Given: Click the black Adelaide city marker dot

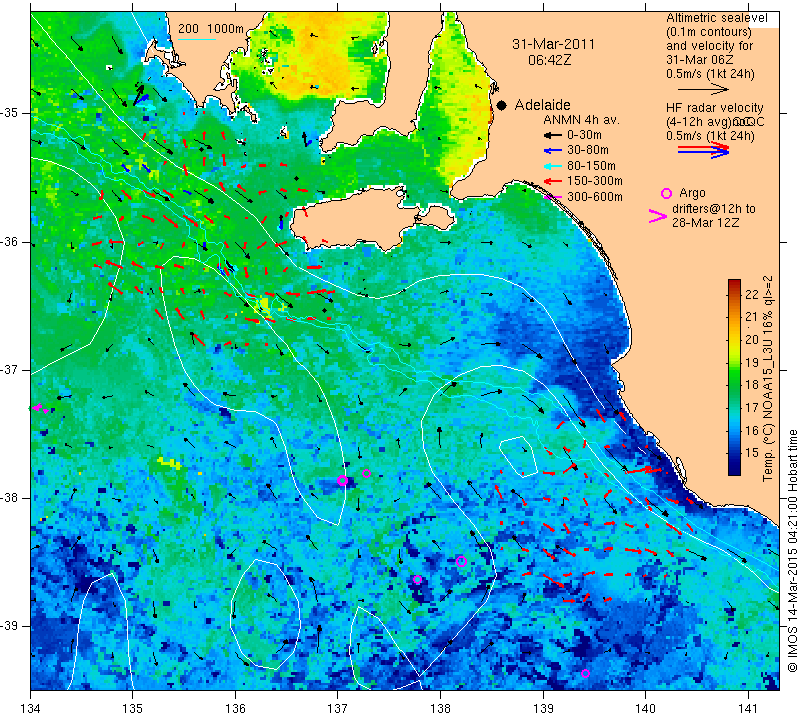Looking at the screenshot, I should [502, 105].
